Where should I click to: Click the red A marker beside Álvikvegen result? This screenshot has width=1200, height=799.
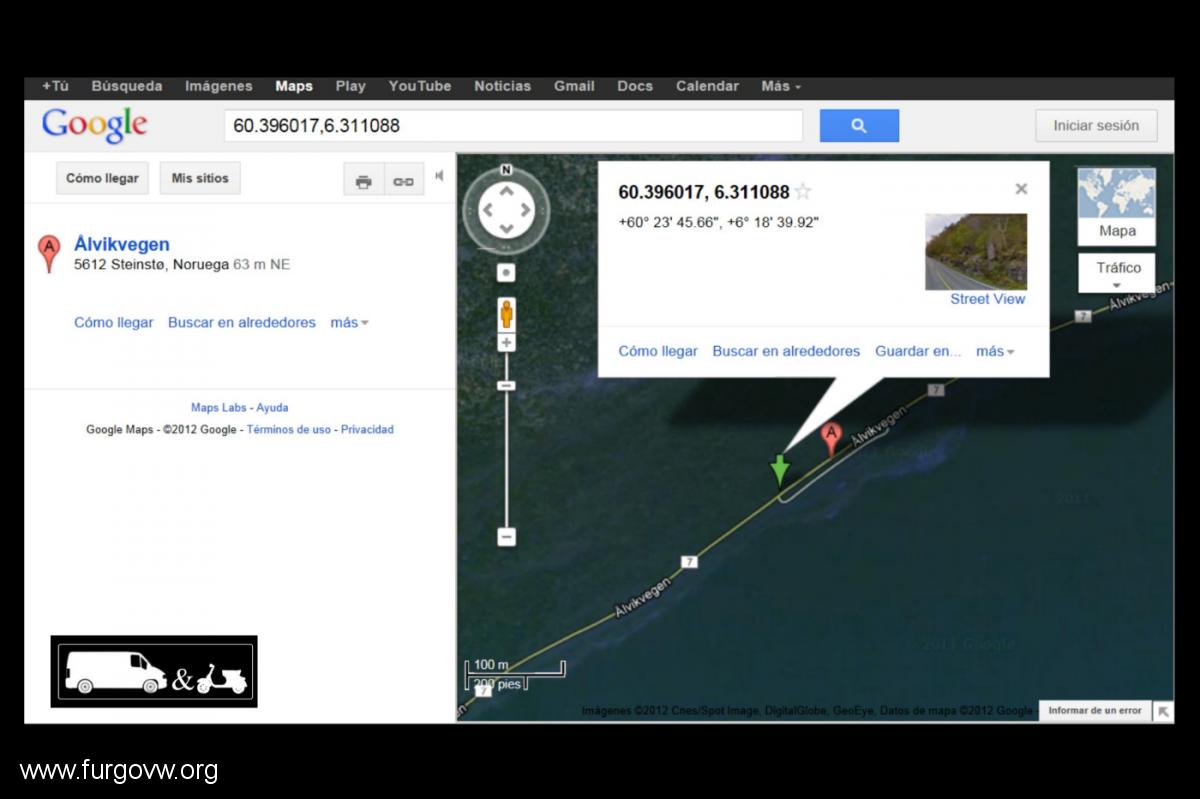pos(48,253)
